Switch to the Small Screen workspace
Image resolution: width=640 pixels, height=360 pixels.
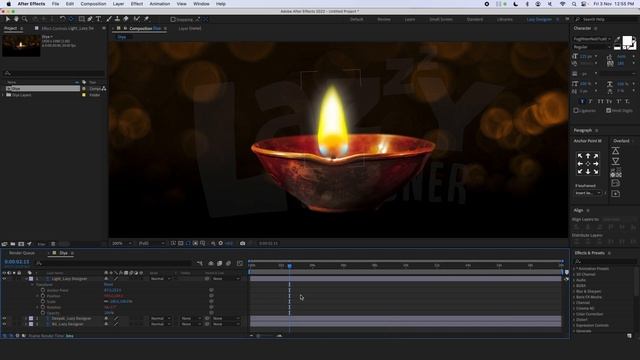pyautogui.click(x=441, y=19)
